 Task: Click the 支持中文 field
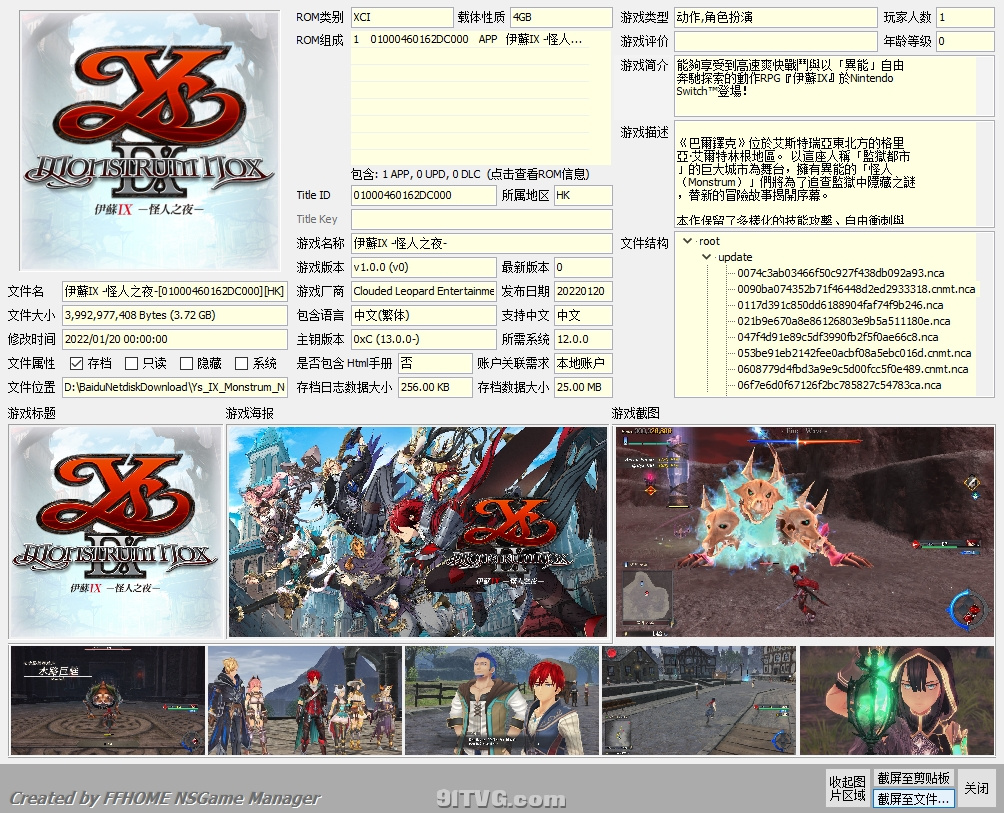click(x=583, y=315)
